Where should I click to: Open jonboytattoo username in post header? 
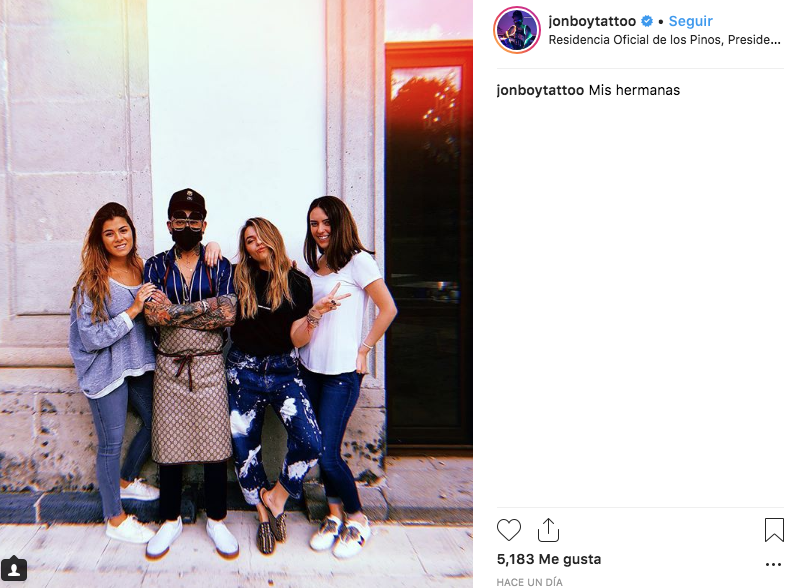pos(592,21)
